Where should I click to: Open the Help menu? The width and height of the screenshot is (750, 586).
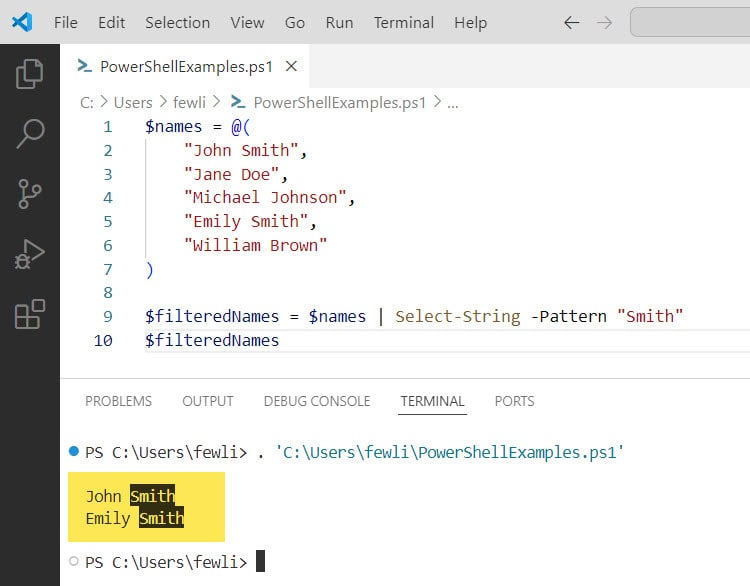471,22
